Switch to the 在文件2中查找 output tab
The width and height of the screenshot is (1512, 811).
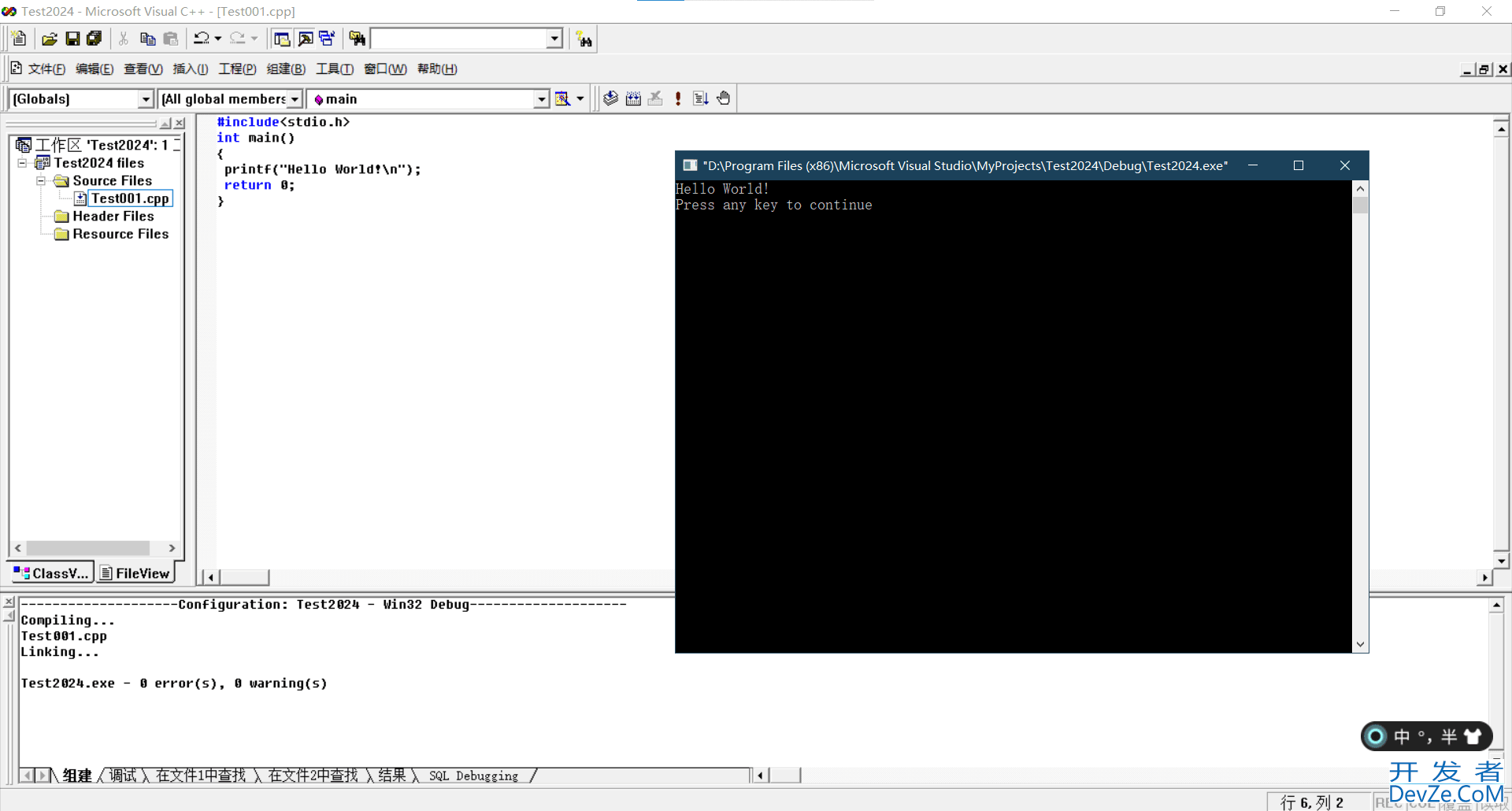tap(313, 776)
